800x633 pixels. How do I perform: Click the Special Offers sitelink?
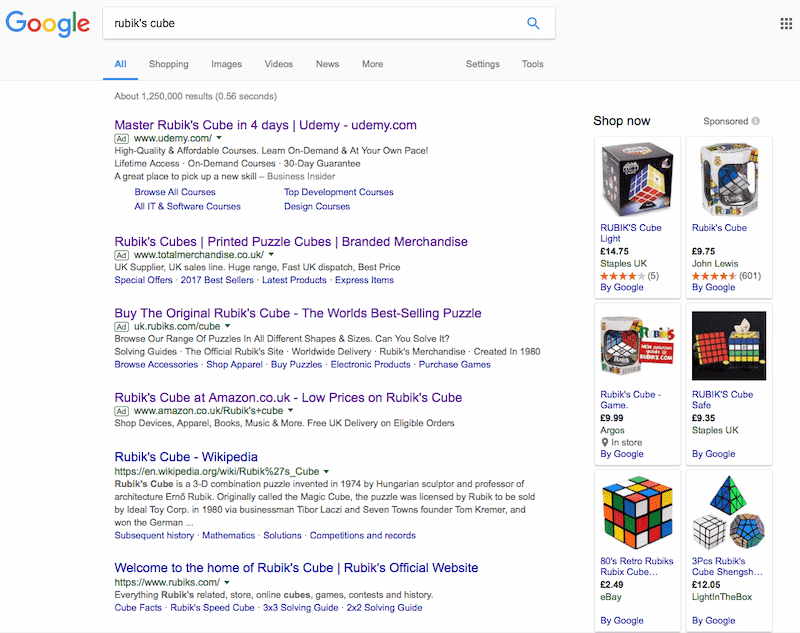[143, 280]
